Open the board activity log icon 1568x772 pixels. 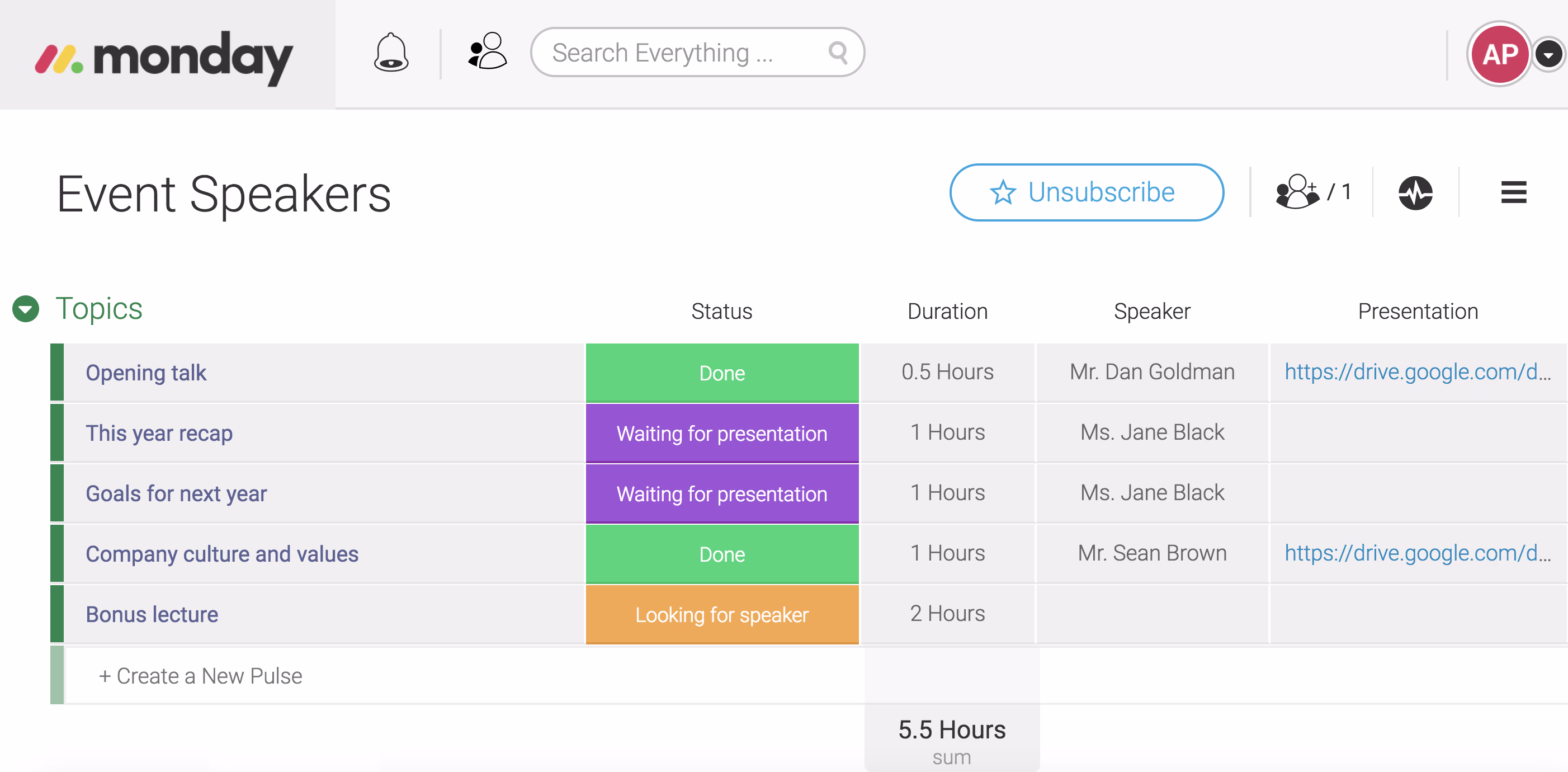point(1415,193)
